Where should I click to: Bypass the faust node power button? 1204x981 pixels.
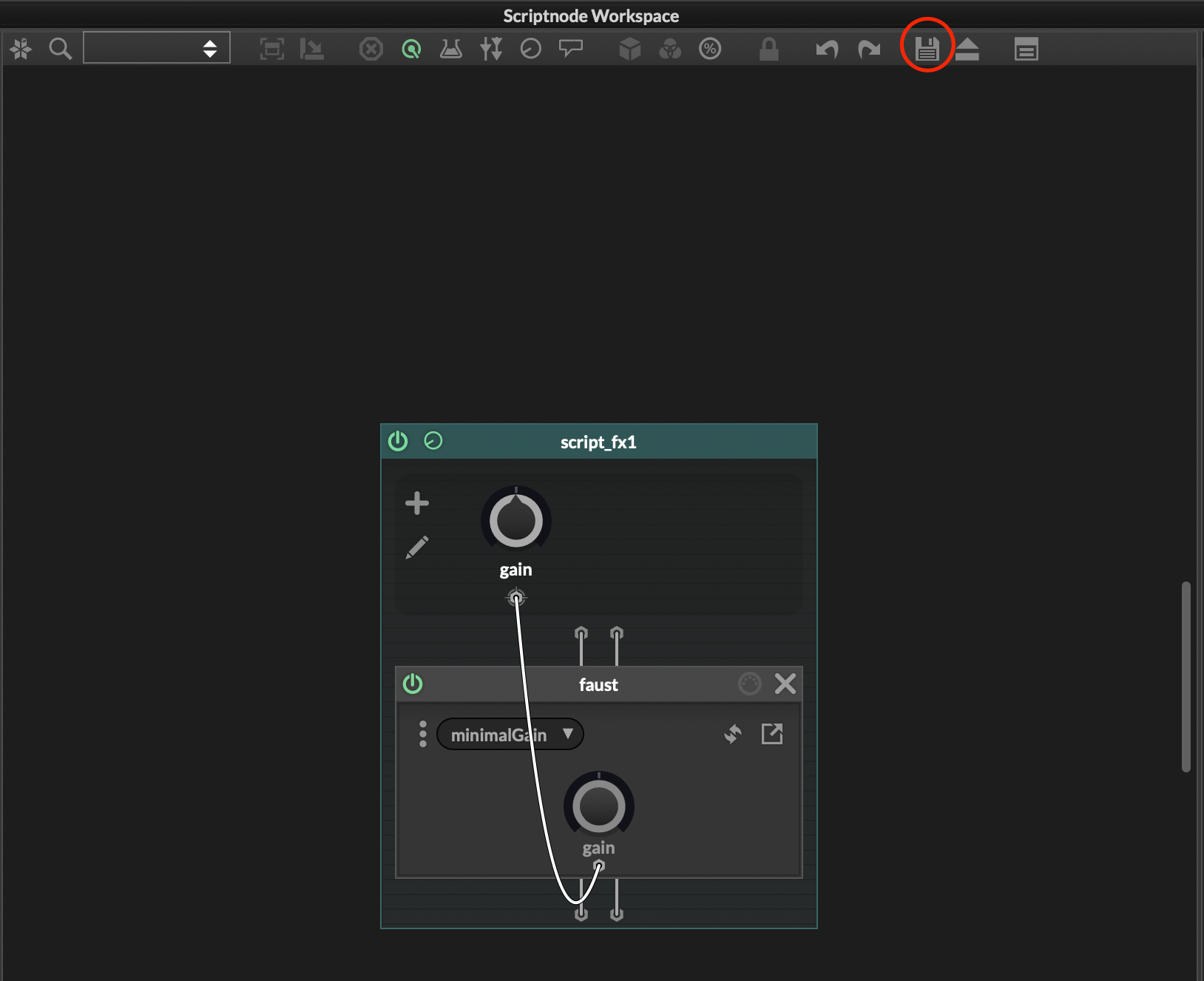413,684
